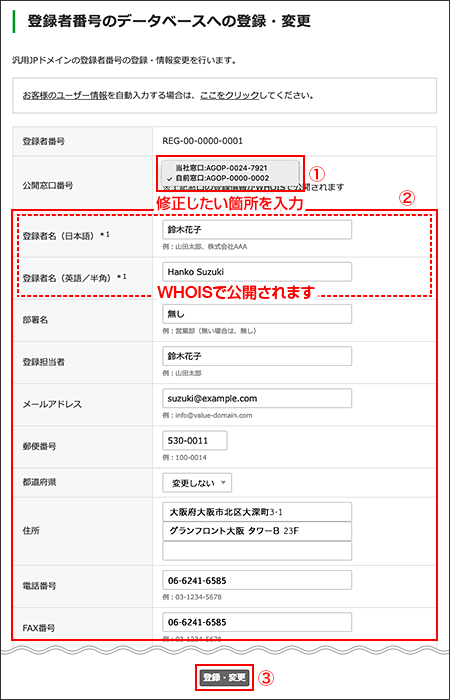Click the 郵便番号 530-0011 field
450x700 pixels.
195,441
